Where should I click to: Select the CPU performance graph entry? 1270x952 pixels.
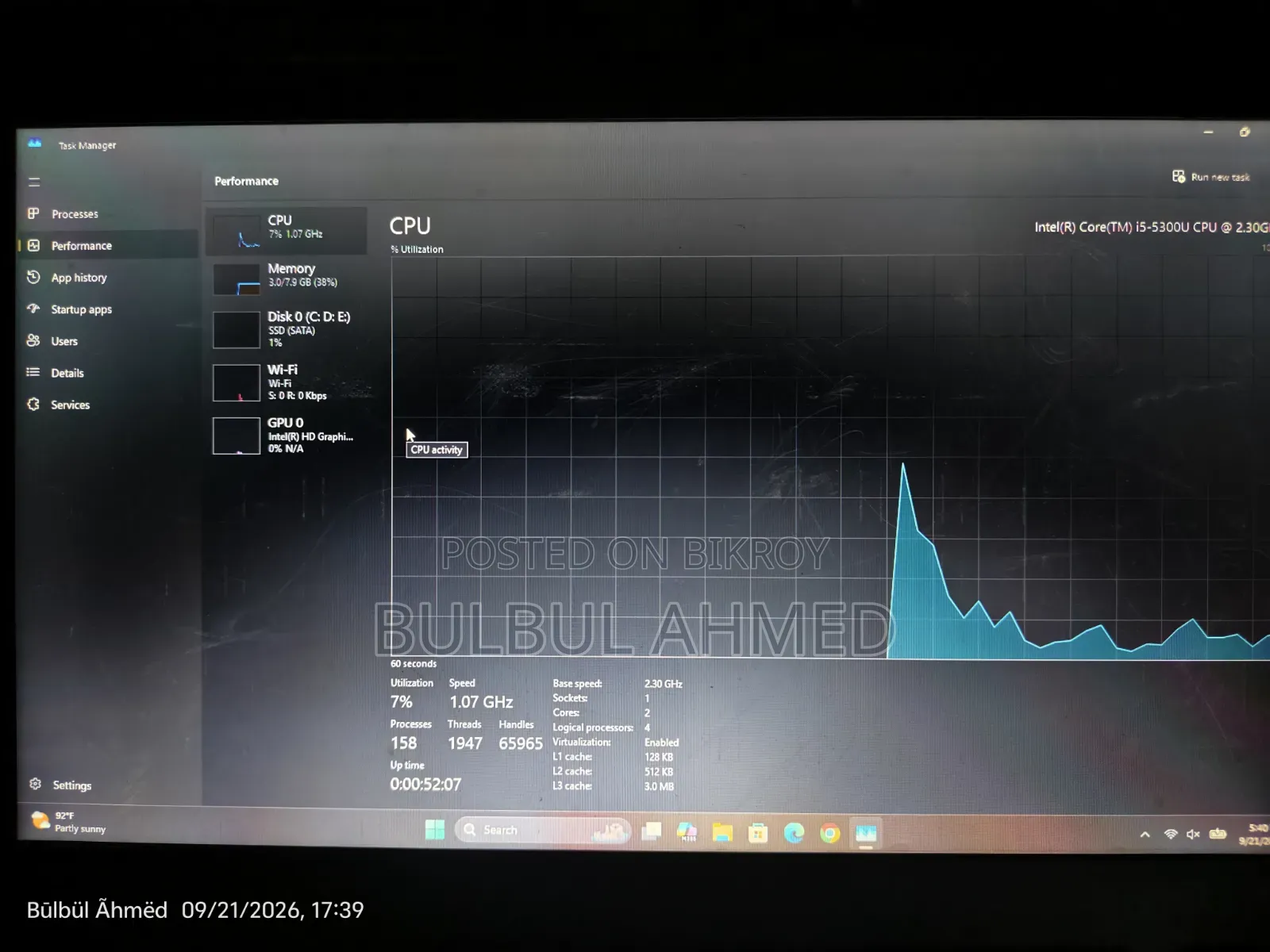(287, 231)
